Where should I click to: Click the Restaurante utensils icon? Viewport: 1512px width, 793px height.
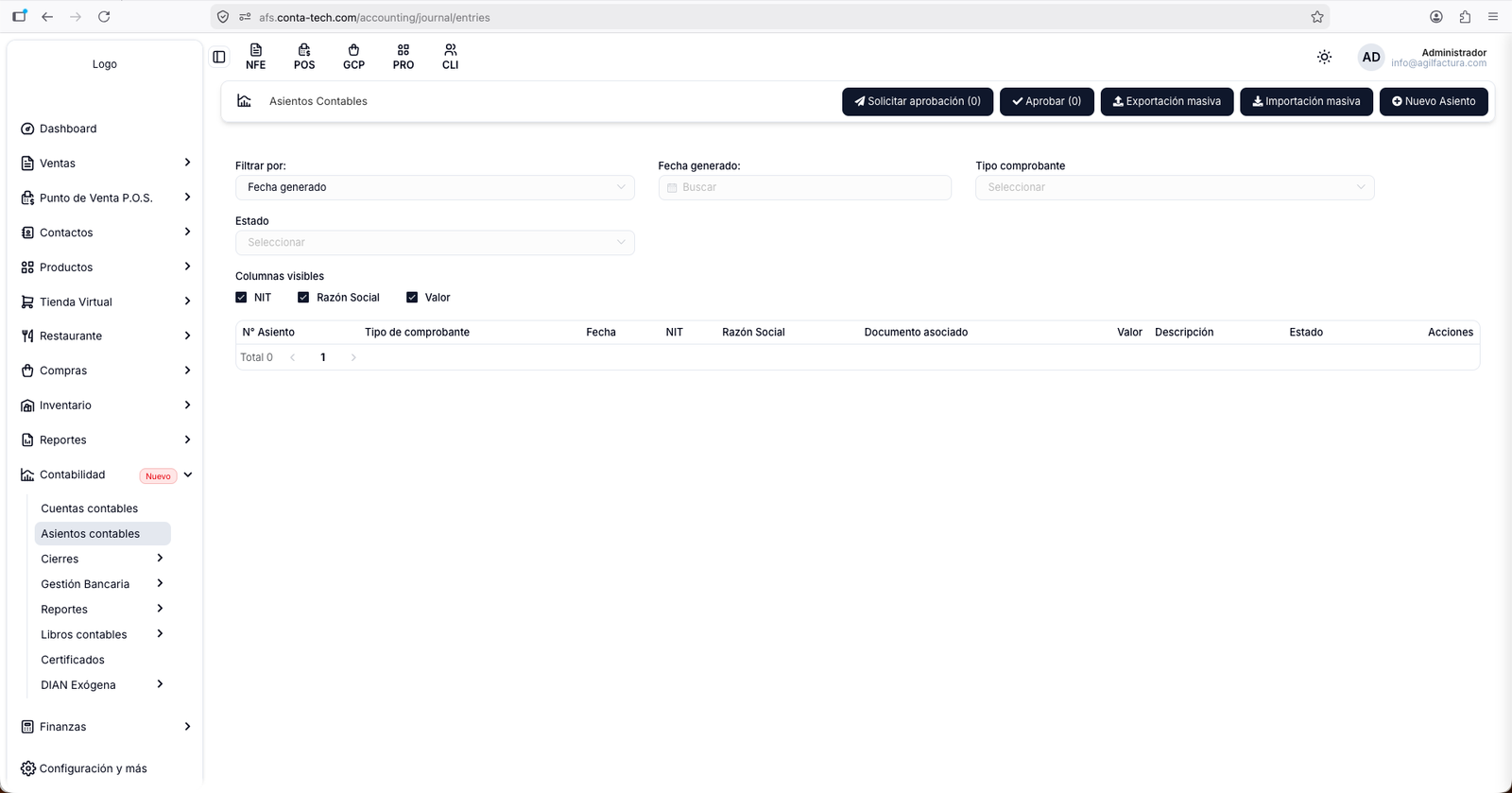tap(27, 336)
